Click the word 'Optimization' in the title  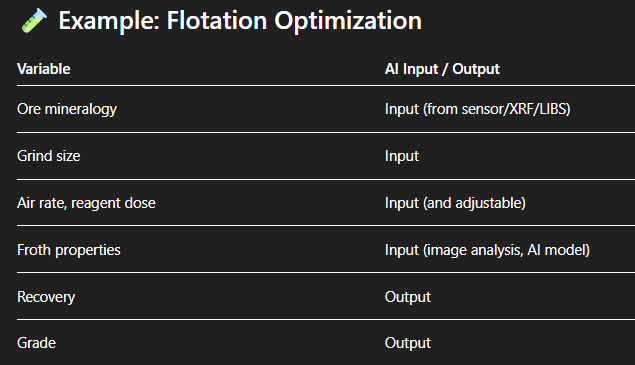point(348,21)
